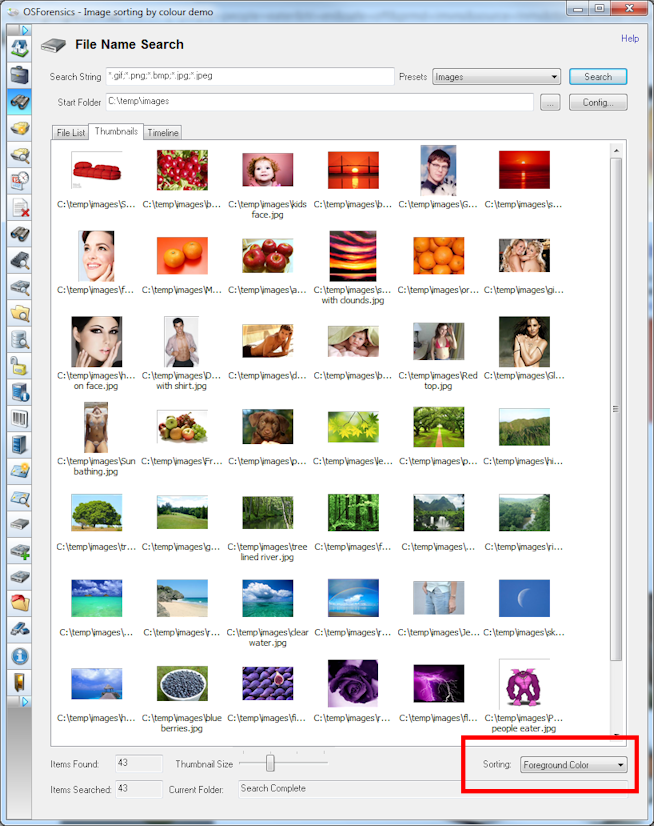Screen dimensions: 654x826
Task: Click the USB drive sidebar icon
Action: 19,630
